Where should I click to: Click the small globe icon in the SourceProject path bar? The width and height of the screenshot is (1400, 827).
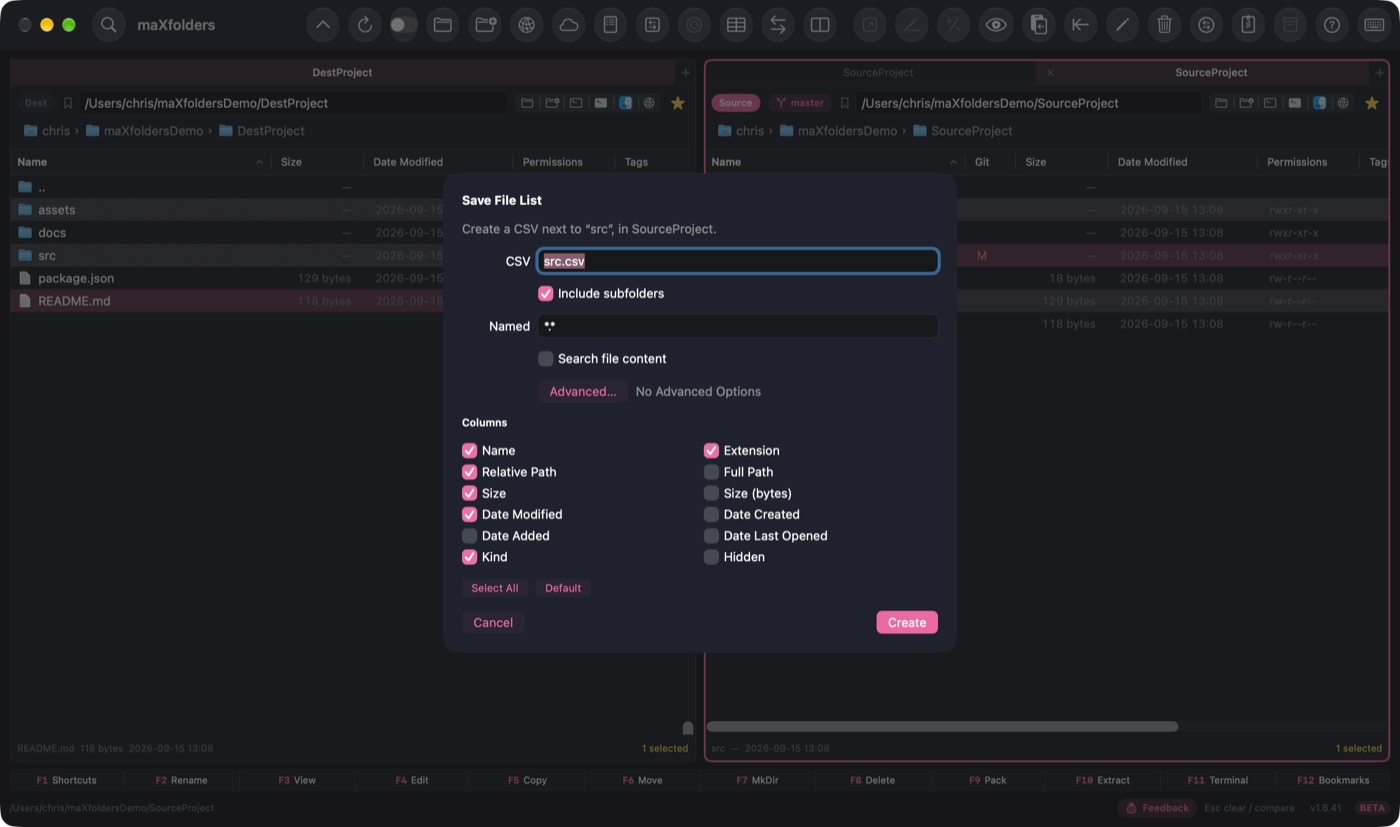[x=1344, y=103]
